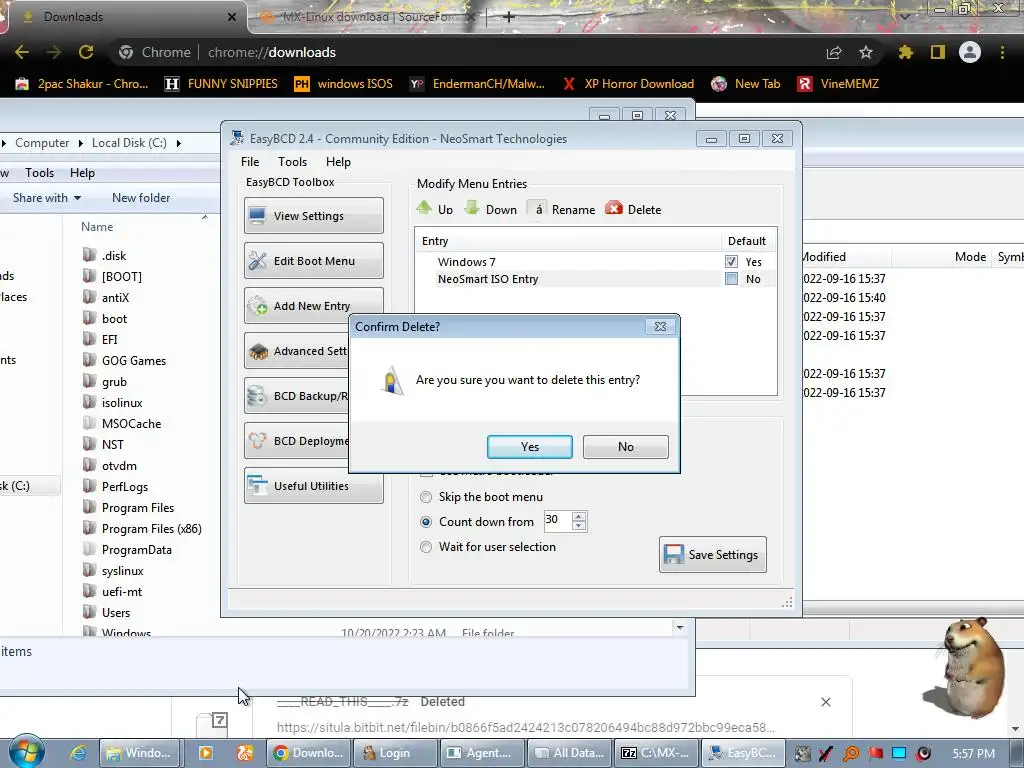Increase countdown value with up stepper

(579, 516)
